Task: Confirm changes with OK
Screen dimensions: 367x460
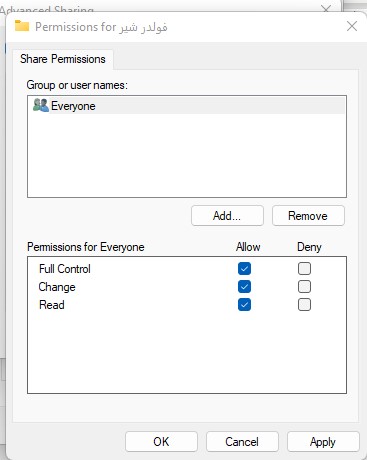Action: pyautogui.click(x=161, y=442)
